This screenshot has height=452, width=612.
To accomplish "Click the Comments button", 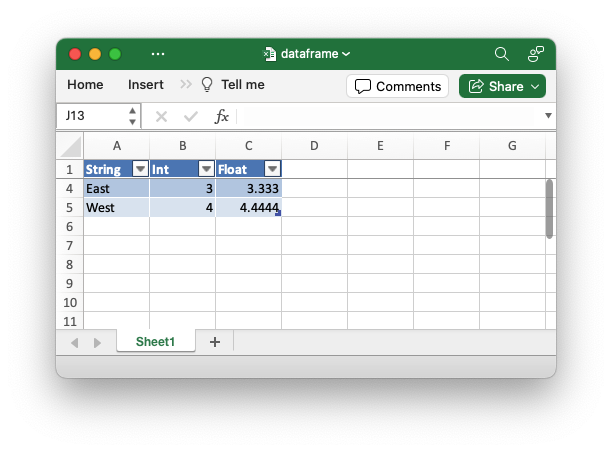I will click(x=397, y=86).
